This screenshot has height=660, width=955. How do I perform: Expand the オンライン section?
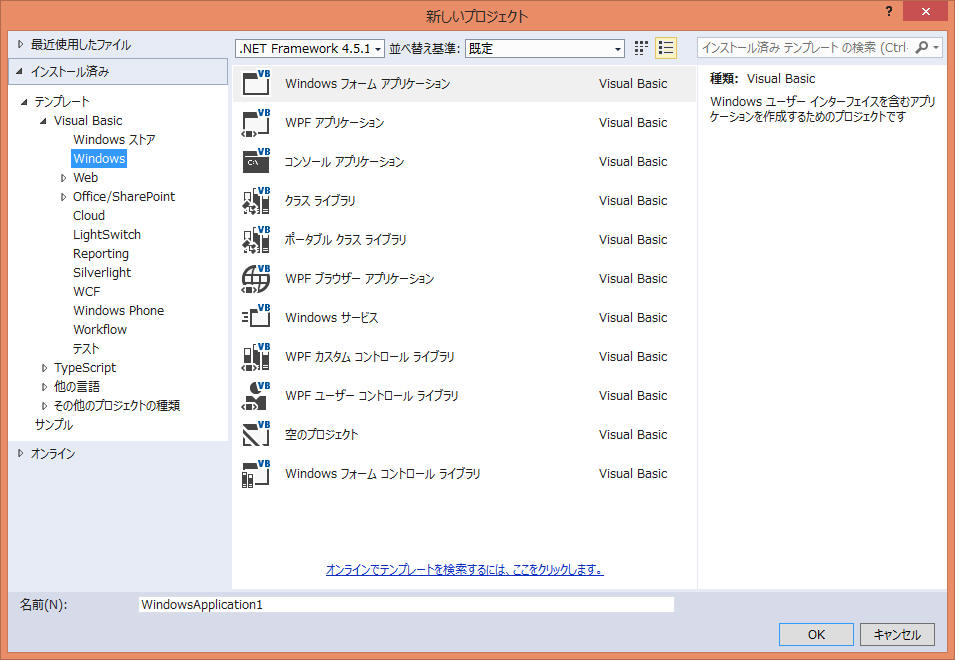[20, 453]
